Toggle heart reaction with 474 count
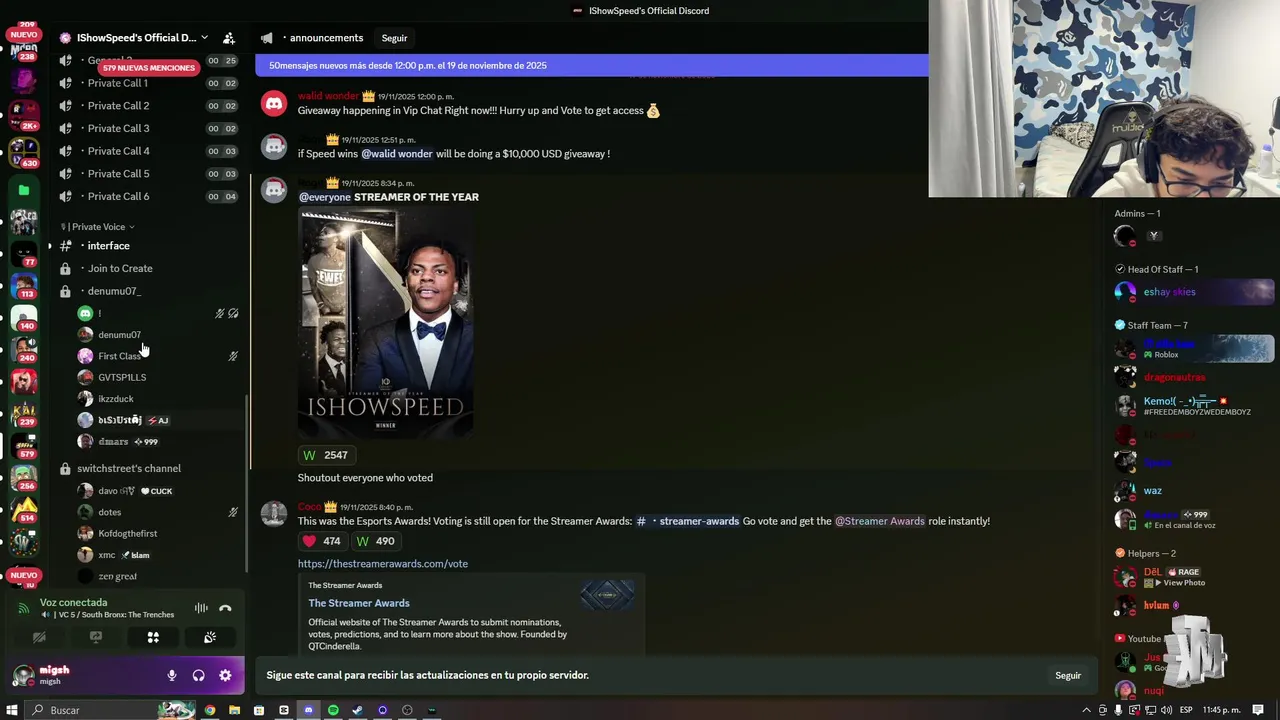 click(x=321, y=541)
